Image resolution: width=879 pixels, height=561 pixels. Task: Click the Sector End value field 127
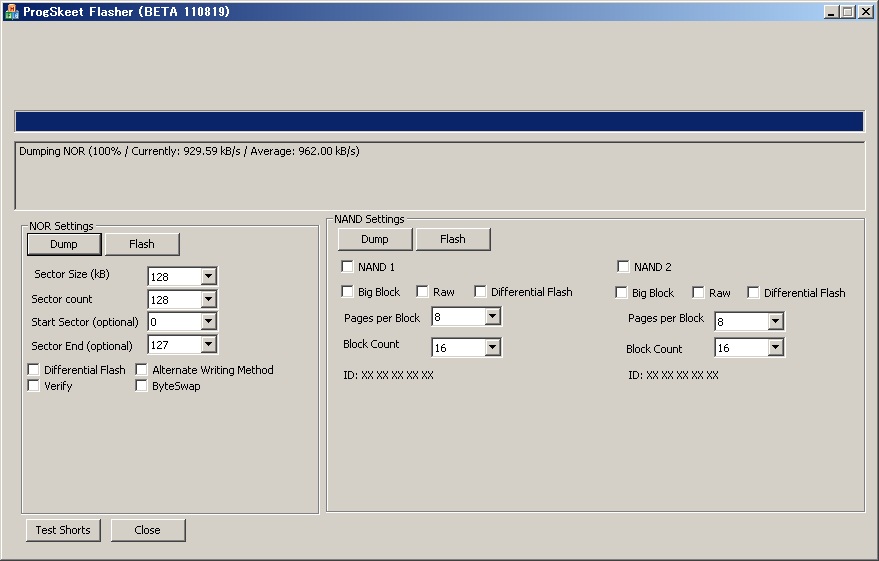coord(175,345)
